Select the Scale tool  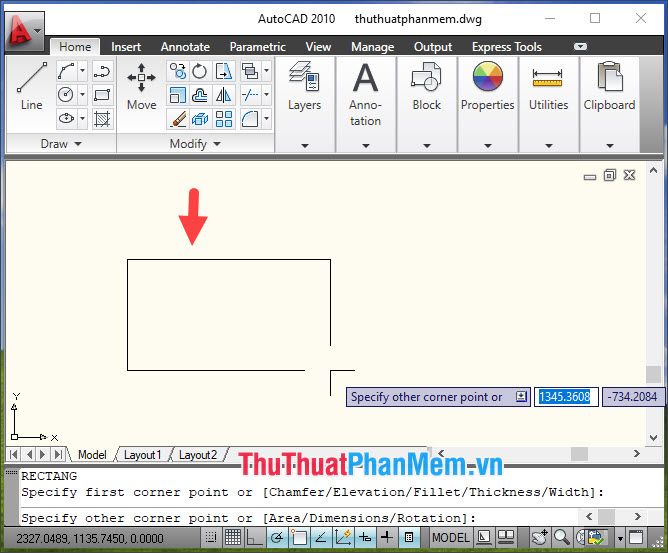[x=178, y=95]
